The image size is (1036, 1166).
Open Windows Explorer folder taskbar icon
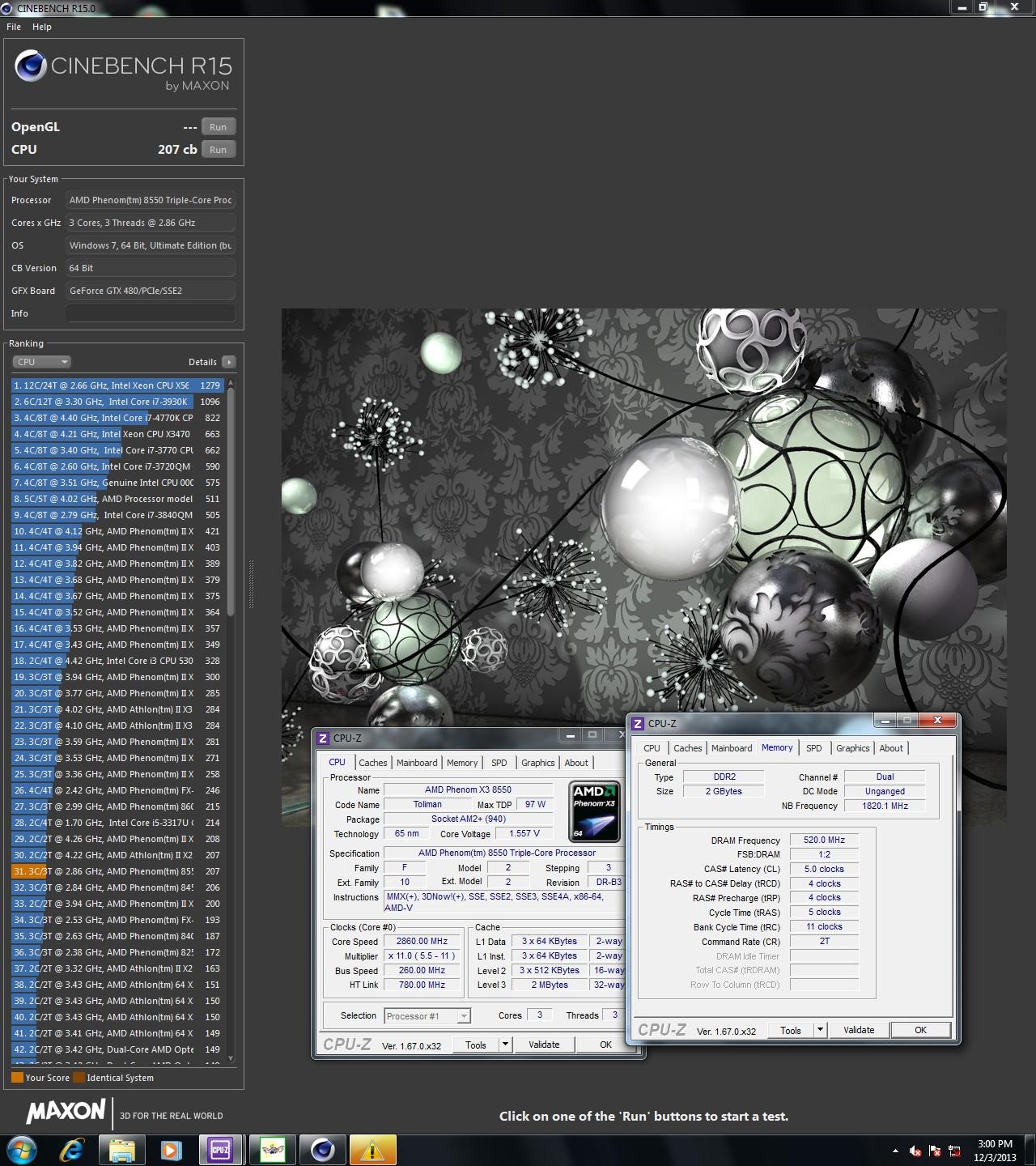[x=121, y=1150]
